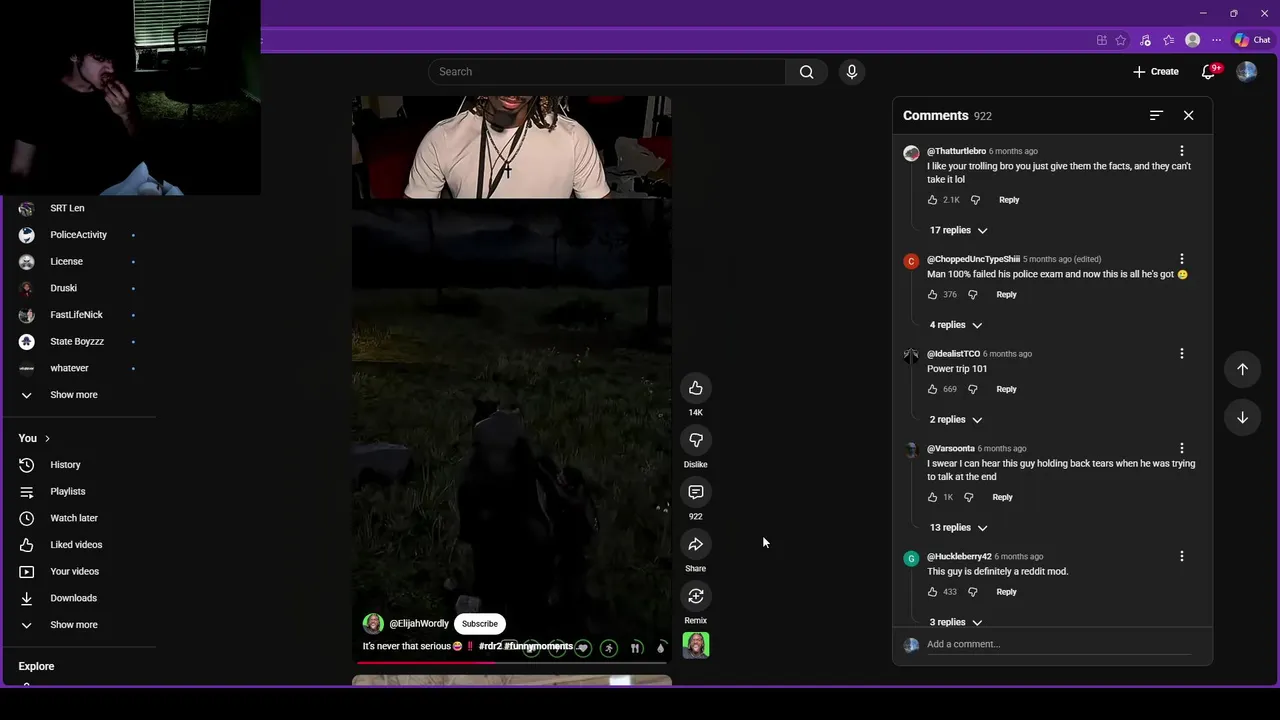
Task: Open the PoliceActivity subscription channel
Action: coord(78,235)
